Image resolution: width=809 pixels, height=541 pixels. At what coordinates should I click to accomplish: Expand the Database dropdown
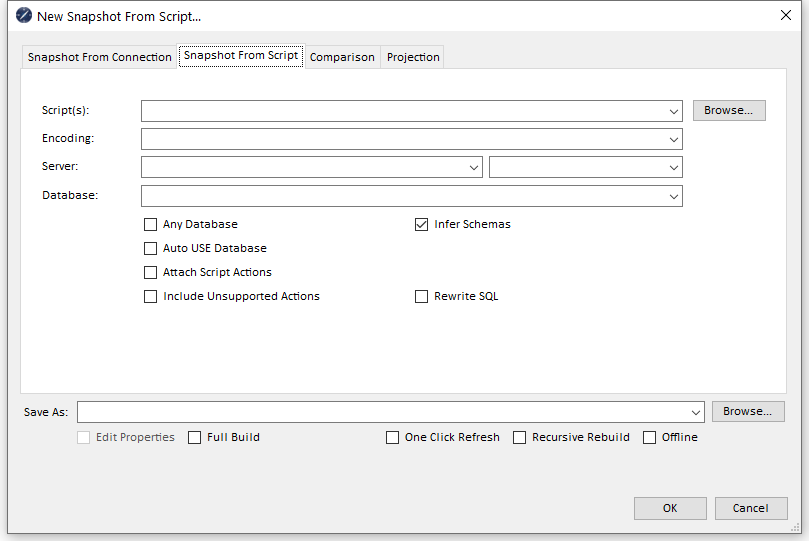[675, 196]
